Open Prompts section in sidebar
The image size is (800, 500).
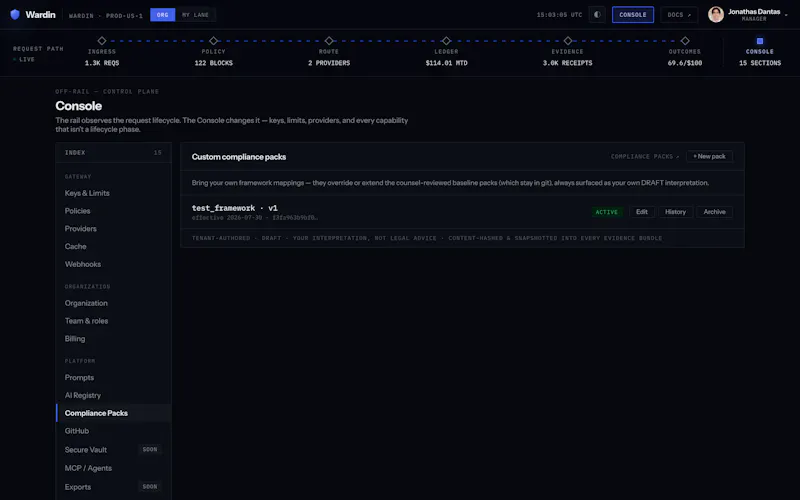point(113,378)
